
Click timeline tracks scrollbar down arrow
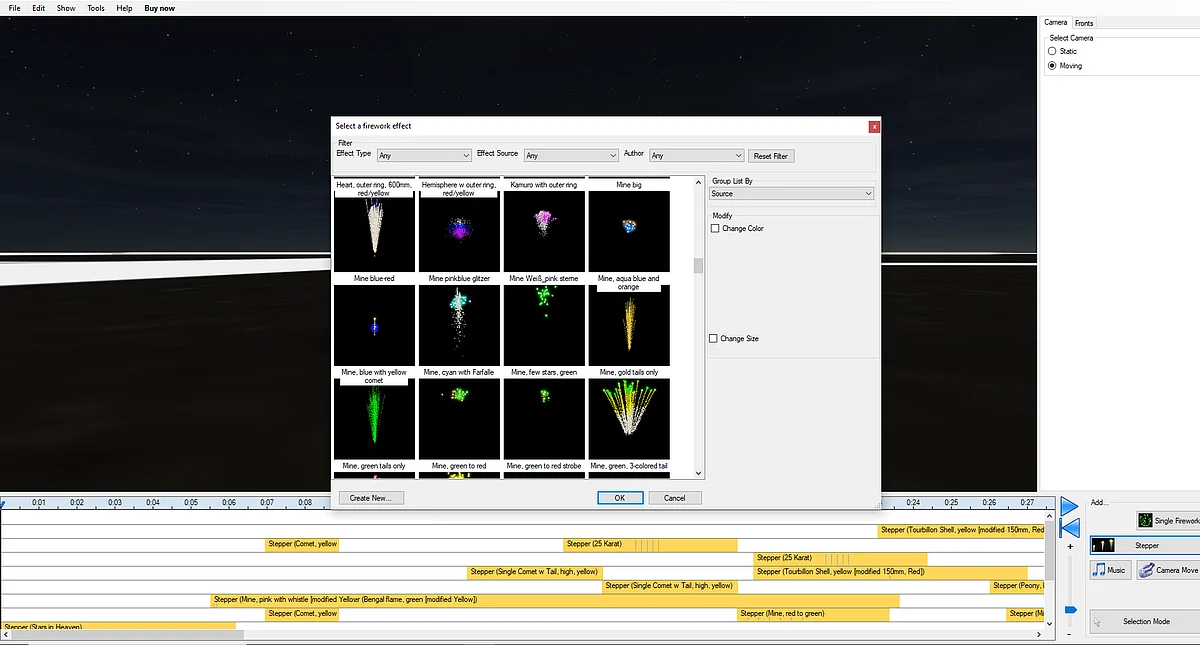click(1049, 623)
